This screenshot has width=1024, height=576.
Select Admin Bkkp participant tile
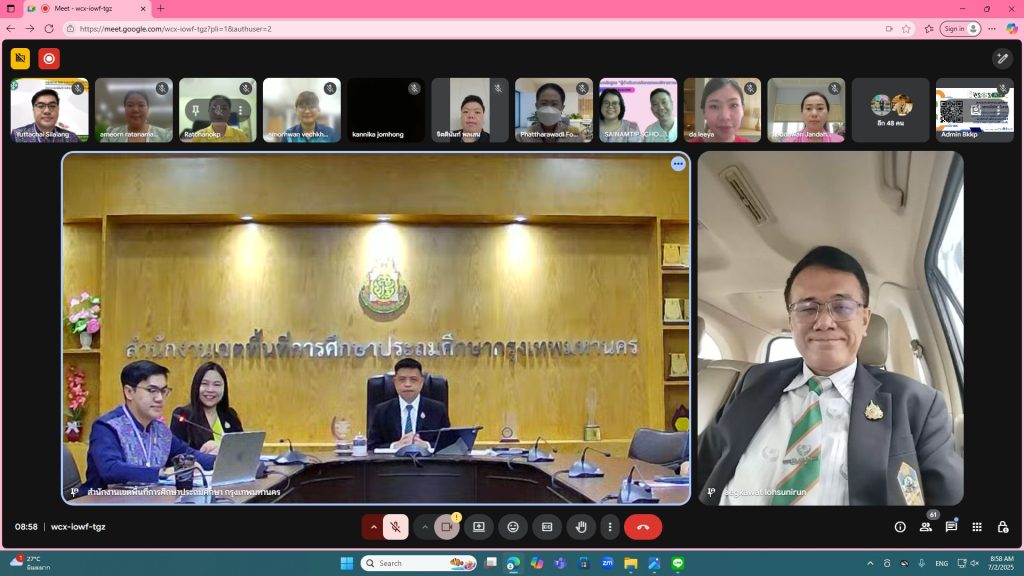[974, 110]
